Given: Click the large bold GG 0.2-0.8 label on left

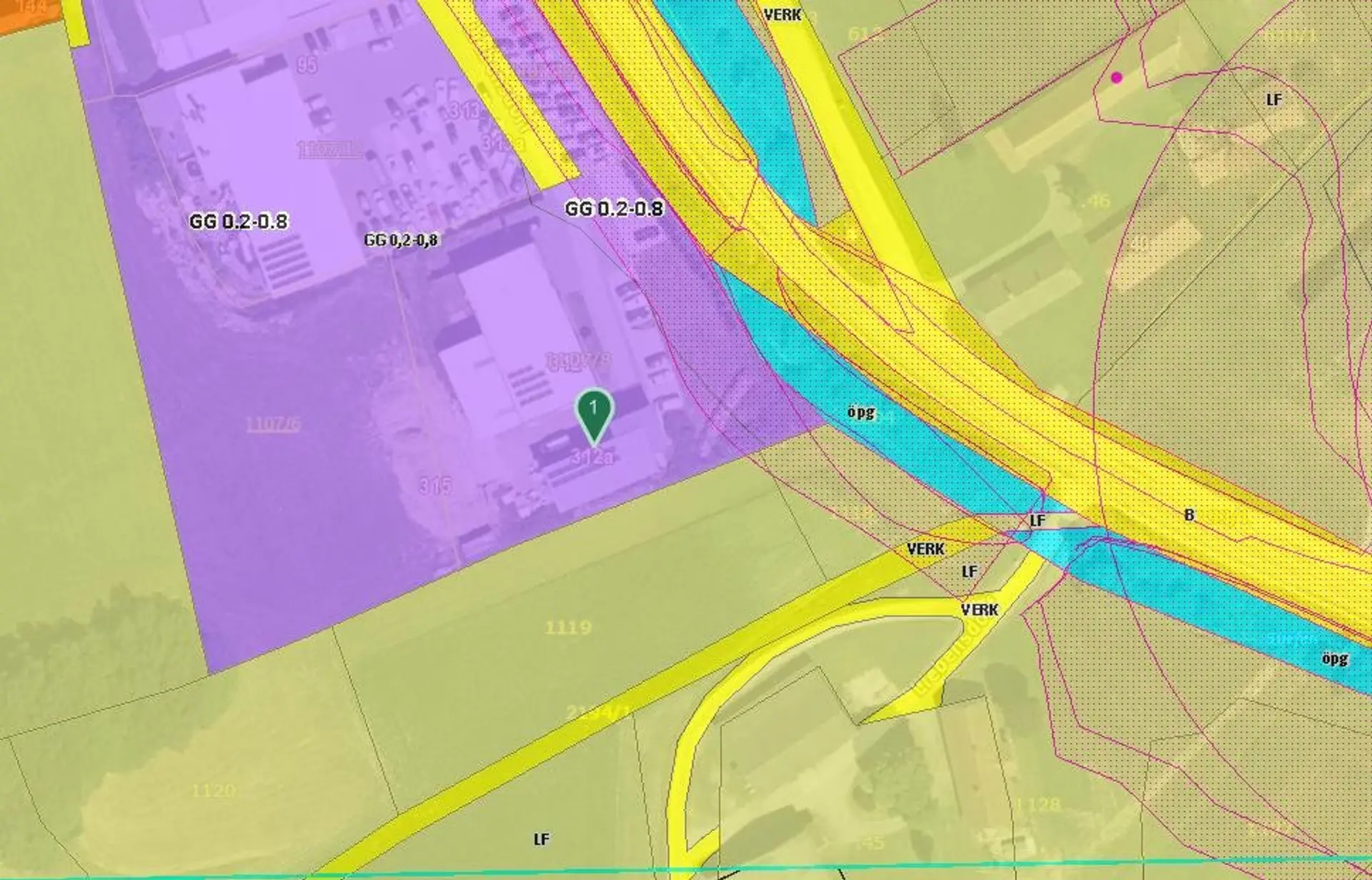Looking at the screenshot, I should click(239, 221).
